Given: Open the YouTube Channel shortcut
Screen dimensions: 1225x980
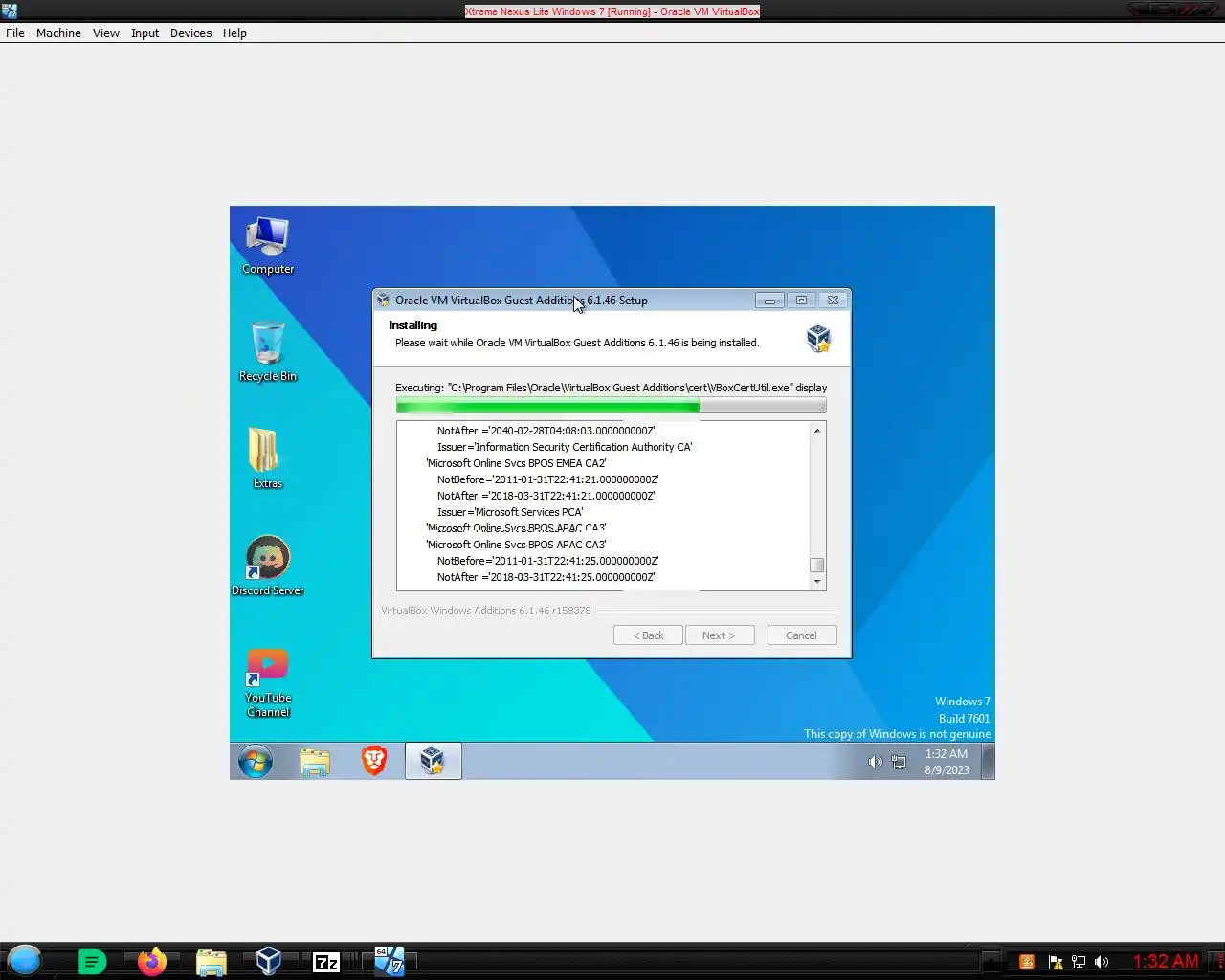Looking at the screenshot, I should coord(267,681).
